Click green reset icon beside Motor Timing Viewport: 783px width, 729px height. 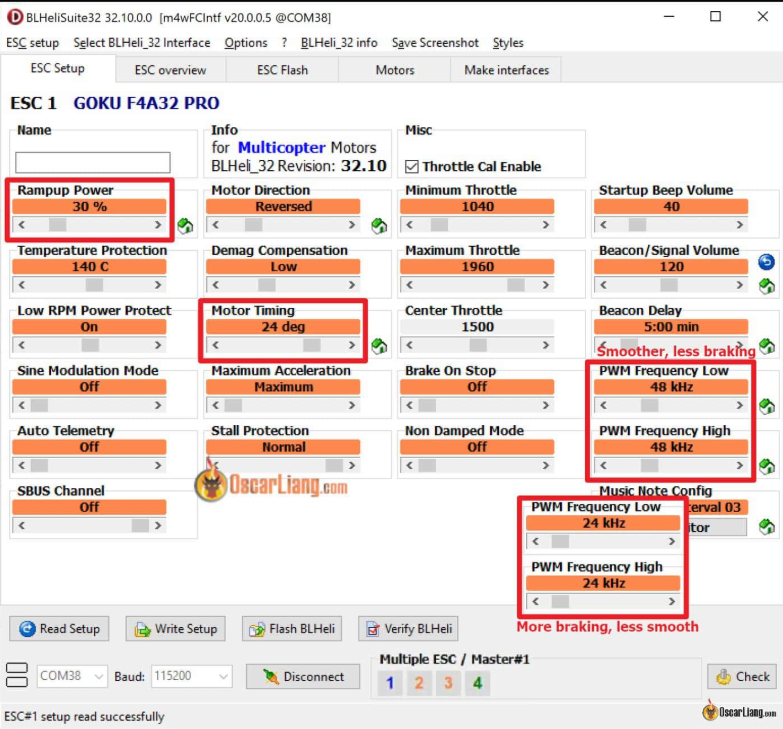pyautogui.click(x=379, y=346)
